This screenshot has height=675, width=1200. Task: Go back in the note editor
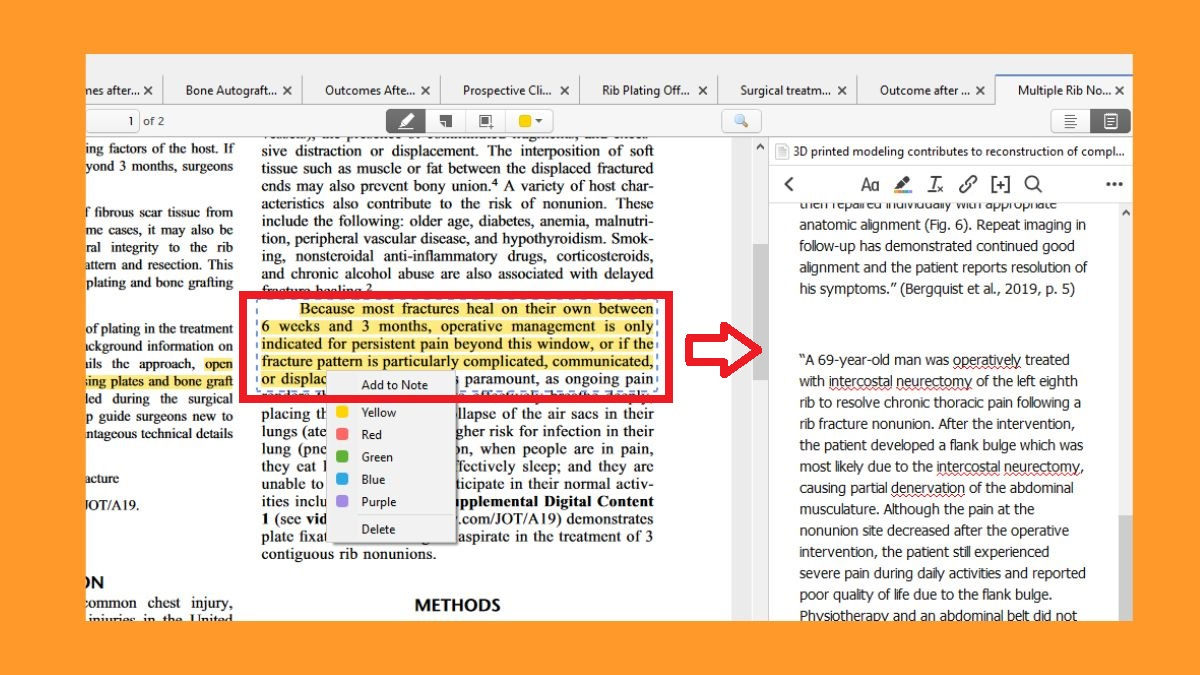(x=789, y=184)
